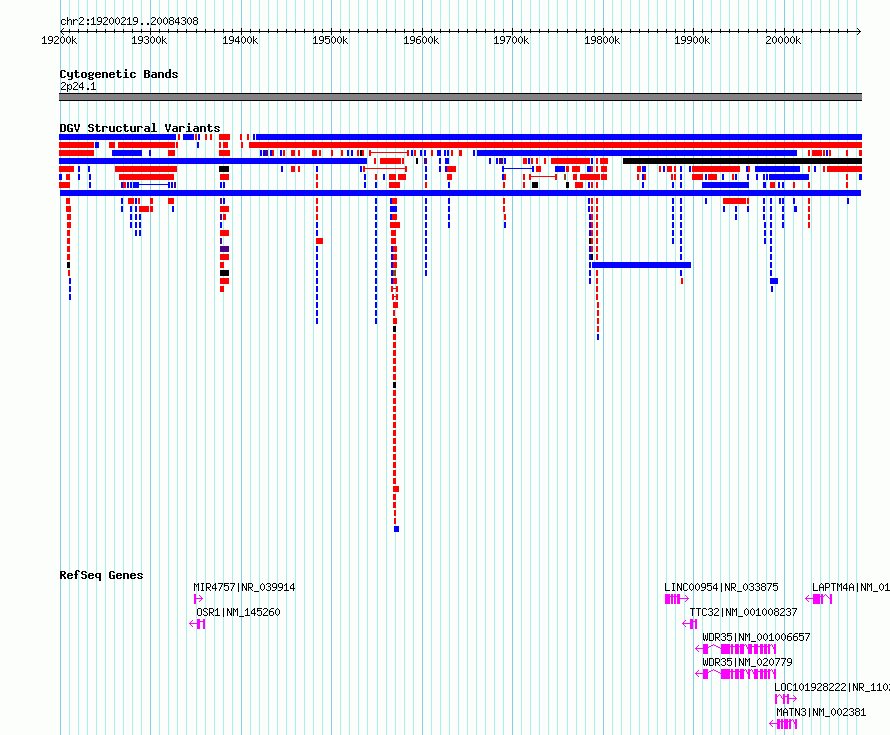This screenshot has width=890, height=735.
Task: Select the TTC32 gene glyph
Action: point(690,624)
